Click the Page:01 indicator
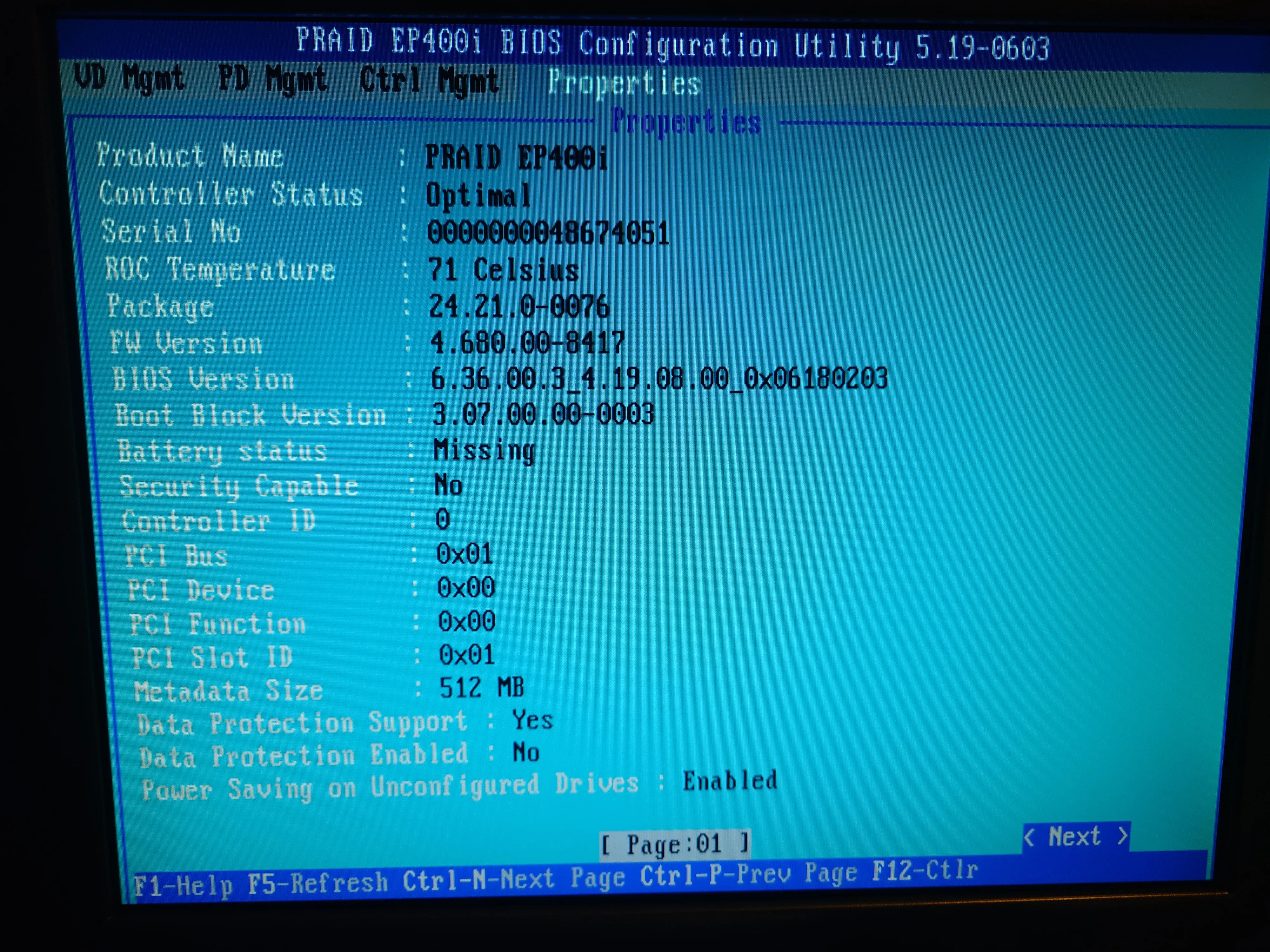Screen dimensions: 1270x952 674,844
